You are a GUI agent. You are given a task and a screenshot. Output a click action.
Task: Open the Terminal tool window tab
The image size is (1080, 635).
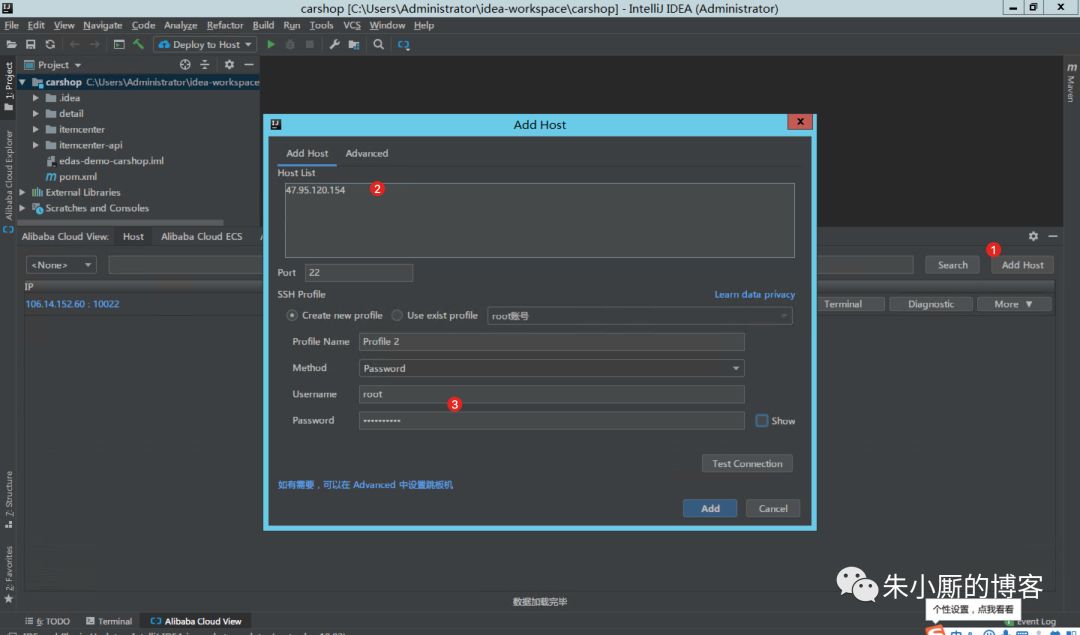108,621
